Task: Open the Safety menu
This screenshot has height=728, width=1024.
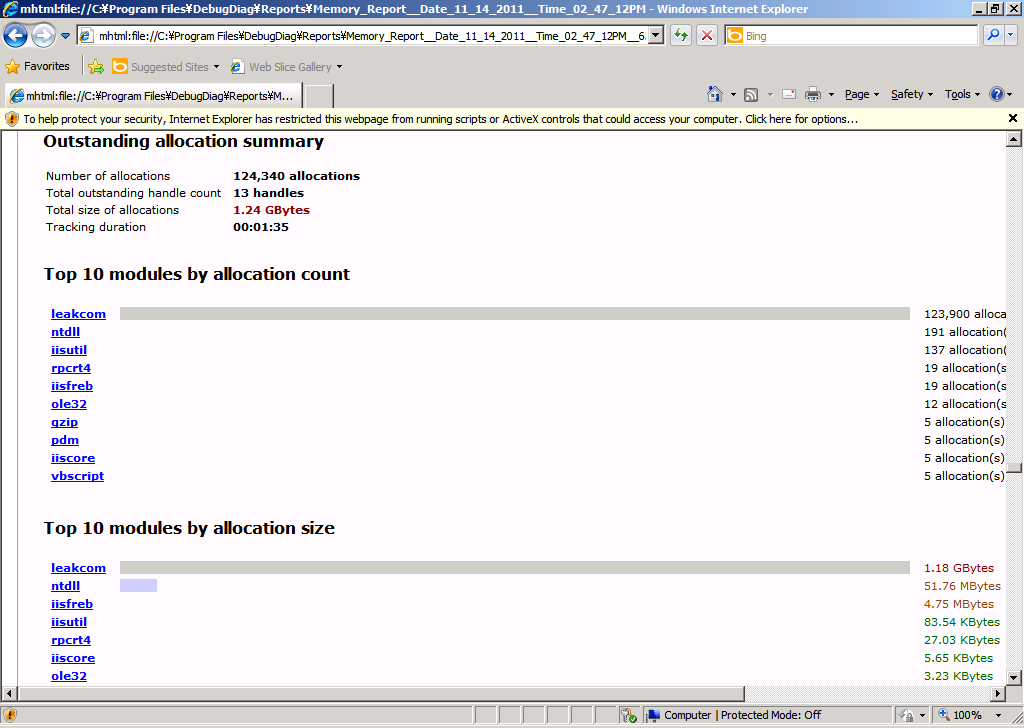Action: pyautogui.click(x=911, y=94)
